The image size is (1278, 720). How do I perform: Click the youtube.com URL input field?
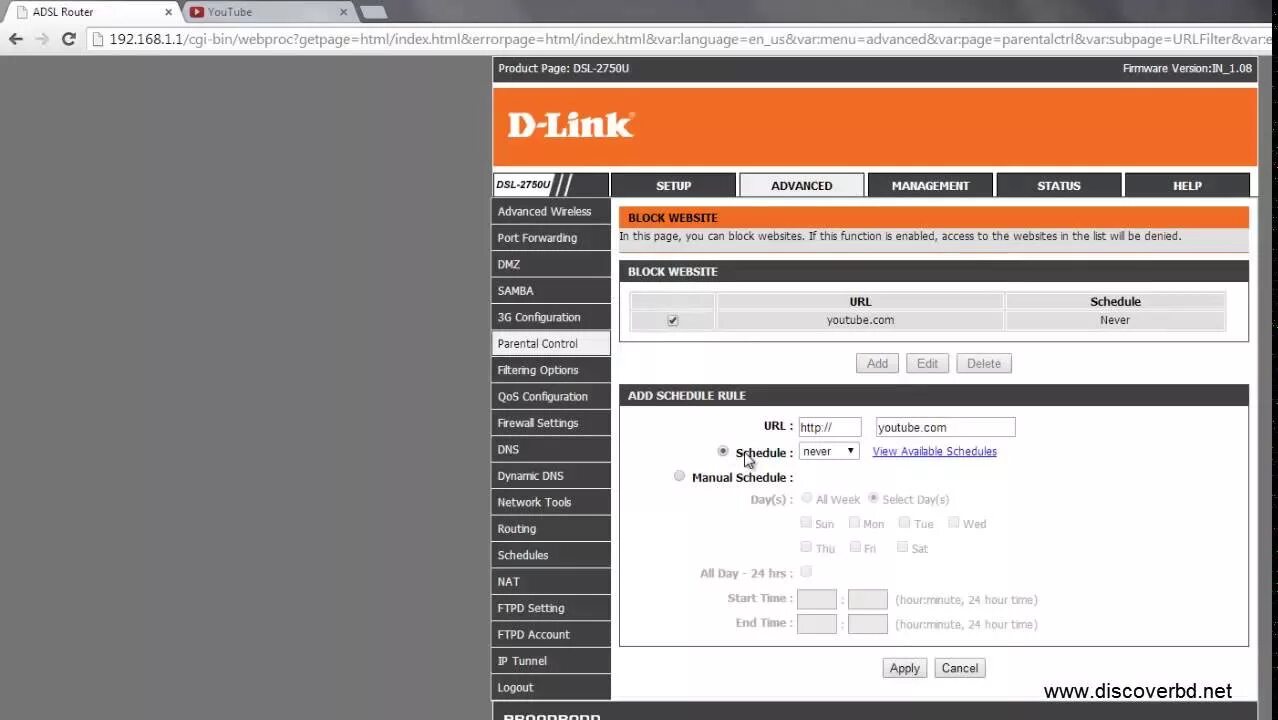pos(945,427)
